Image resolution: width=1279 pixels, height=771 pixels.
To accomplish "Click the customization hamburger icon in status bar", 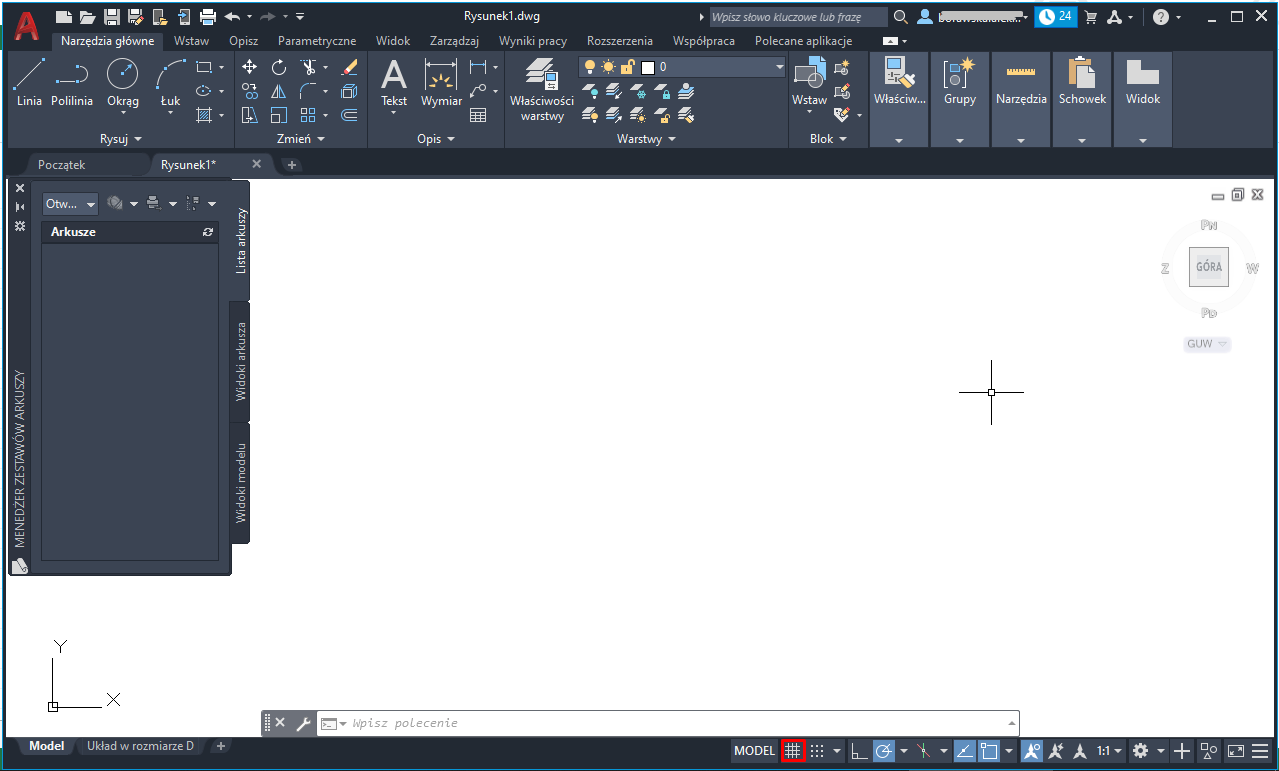I will coord(1260,751).
